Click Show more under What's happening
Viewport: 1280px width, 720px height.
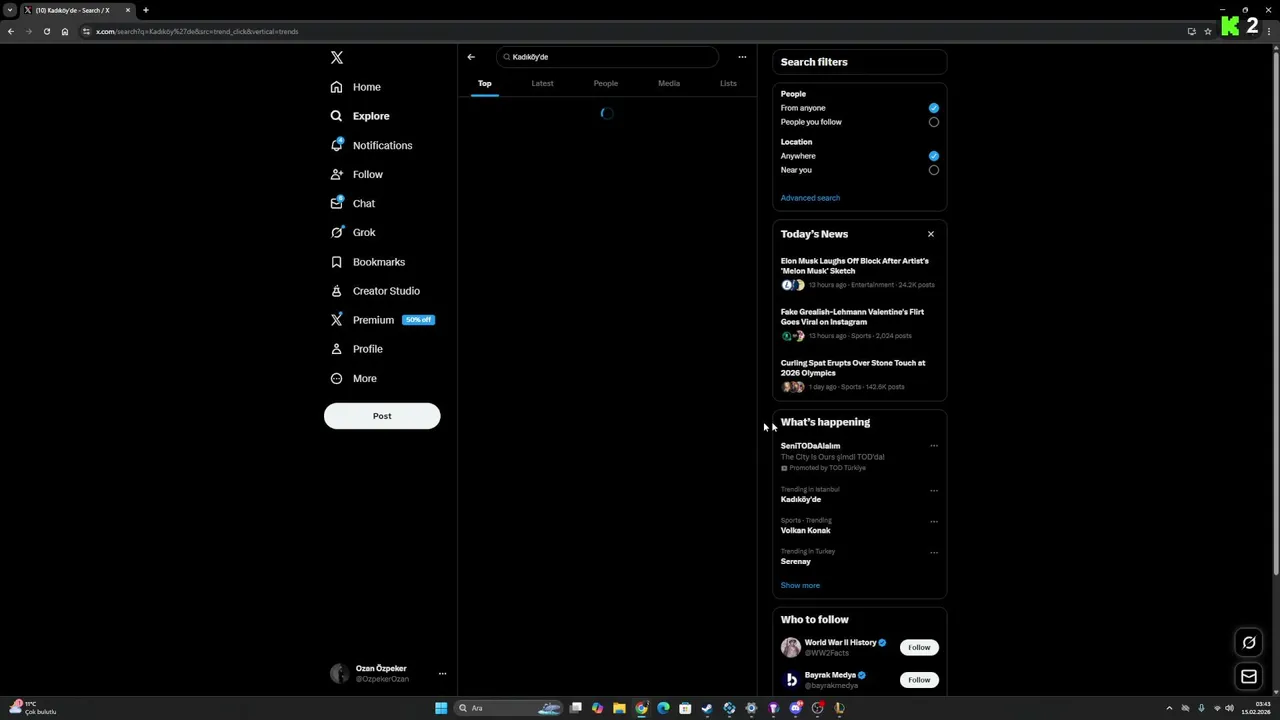pyautogui.click(x=800, y=586)
